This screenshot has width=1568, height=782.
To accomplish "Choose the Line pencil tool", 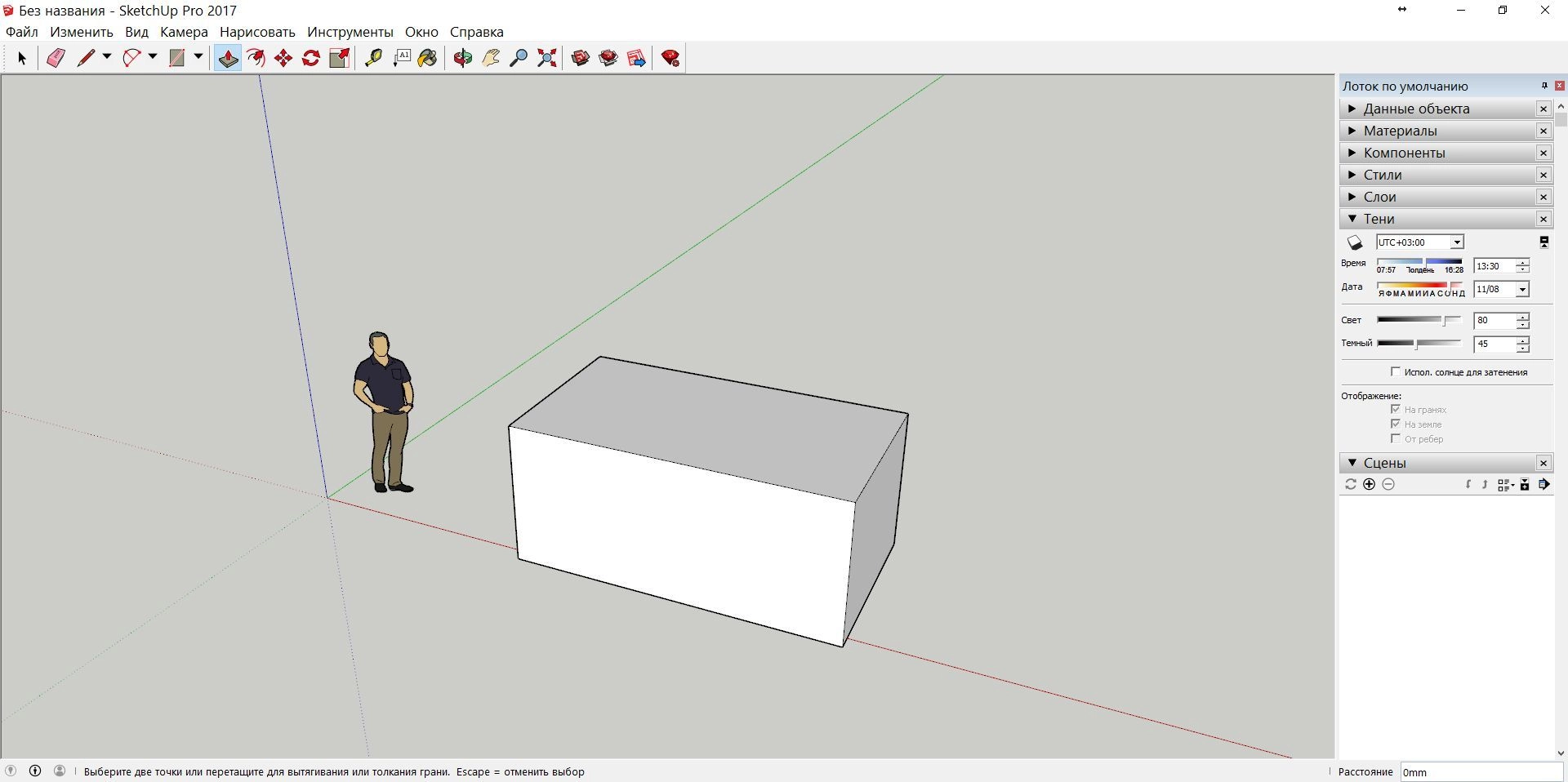I will [x=86, y=58].
